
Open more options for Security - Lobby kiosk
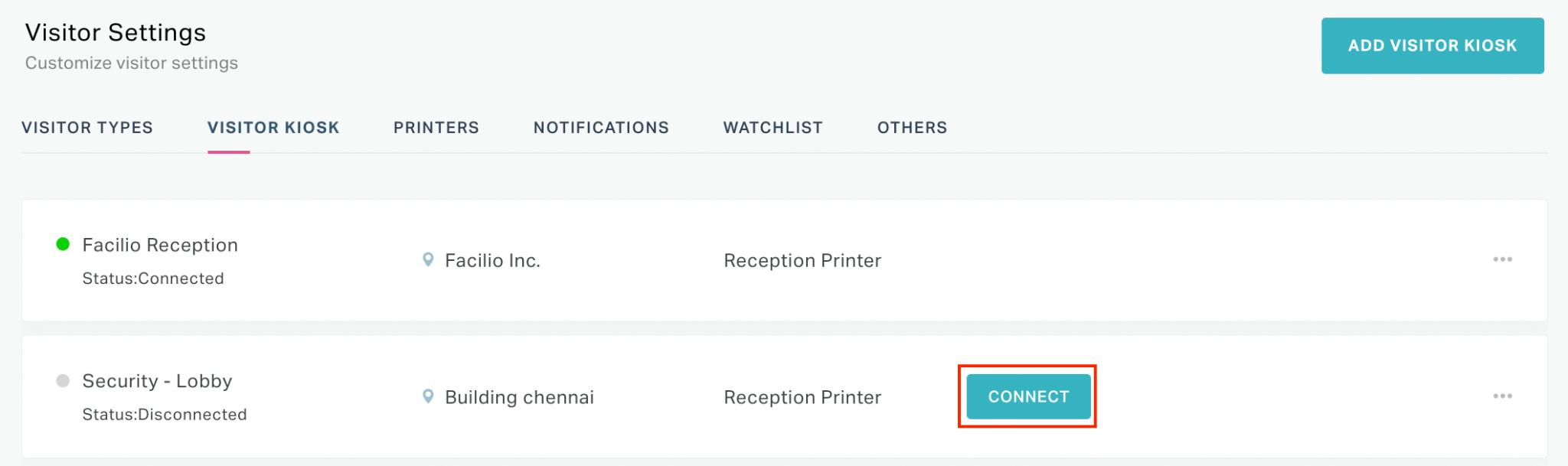1502,396
